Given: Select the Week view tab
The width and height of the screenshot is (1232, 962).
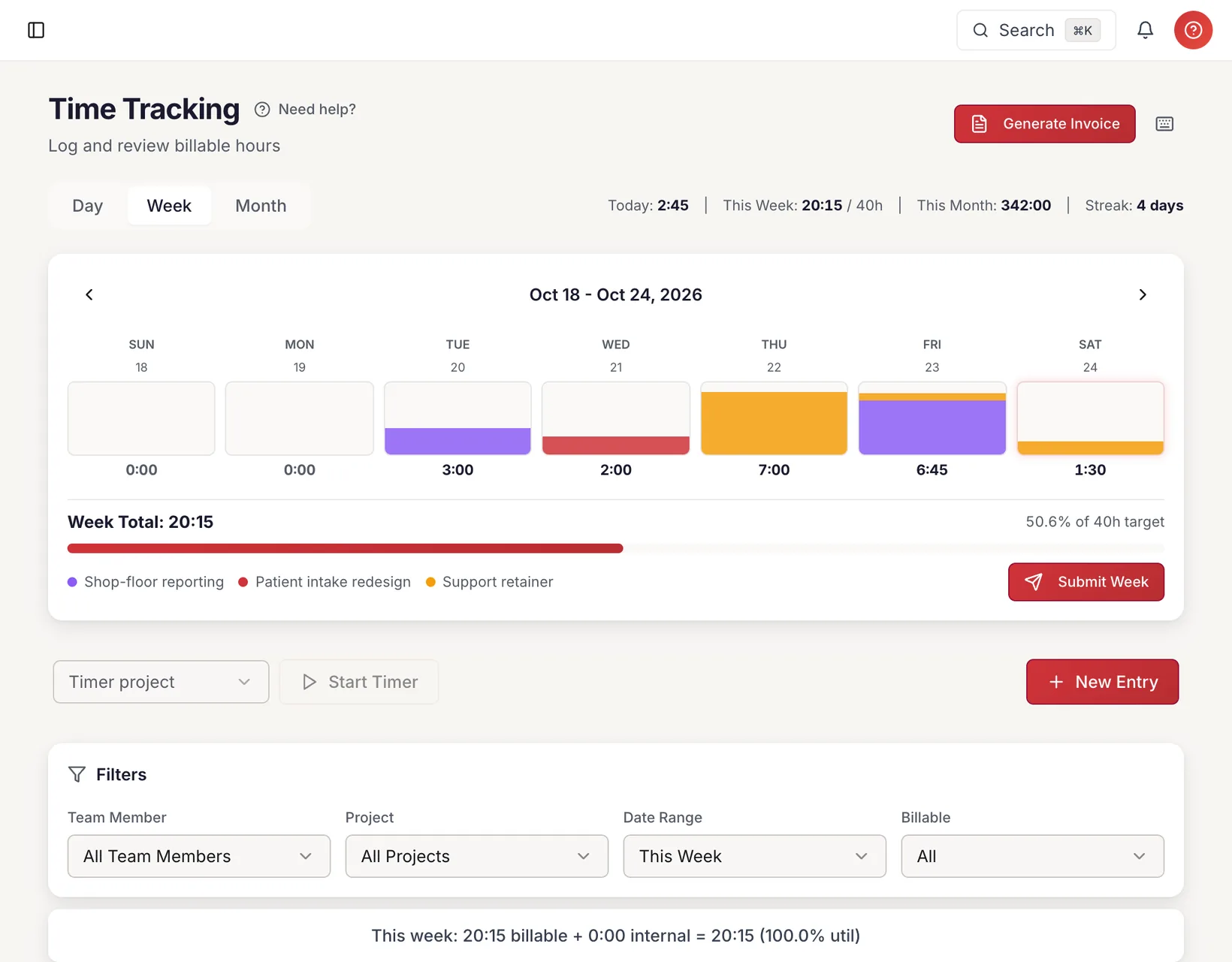Looking at the screenshot, I should coord(169,206).
